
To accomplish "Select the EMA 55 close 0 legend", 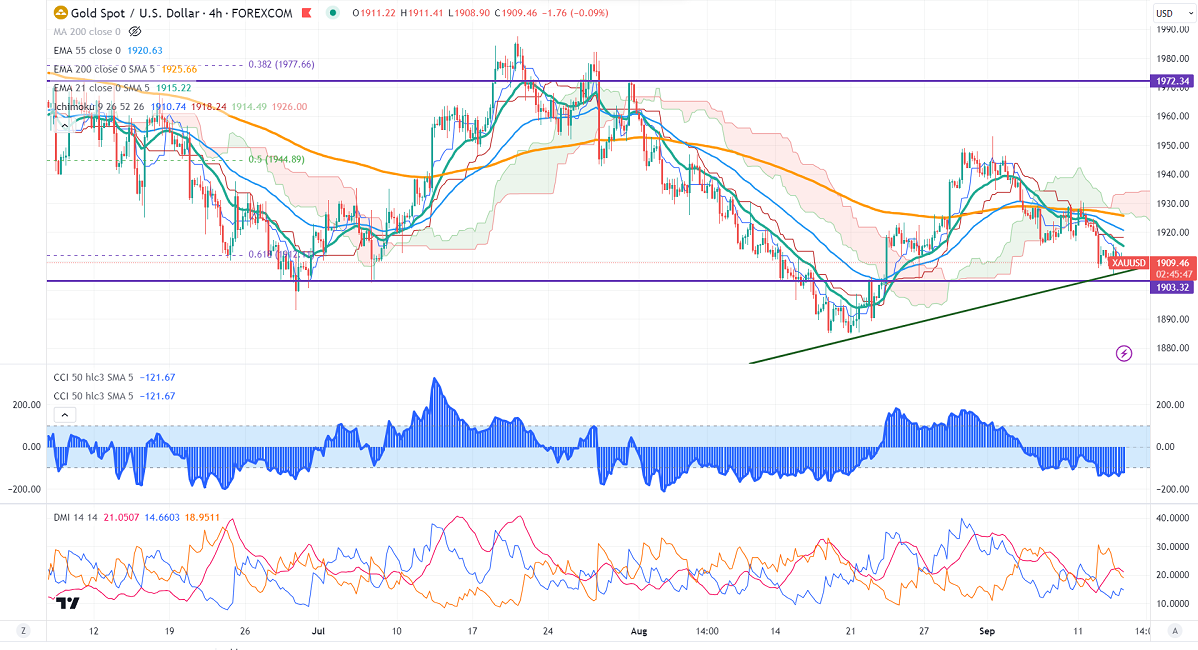I will tap(87, 50).
